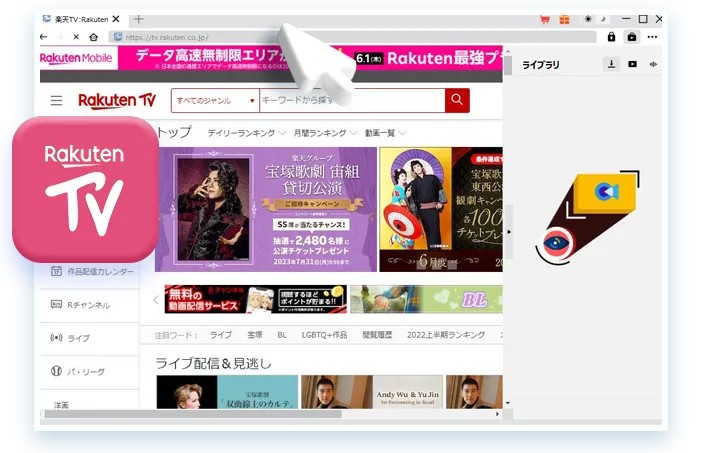Click the ライブ broadcast signal icon
This screenshot has height=453, width=713.
coord(56,337)
